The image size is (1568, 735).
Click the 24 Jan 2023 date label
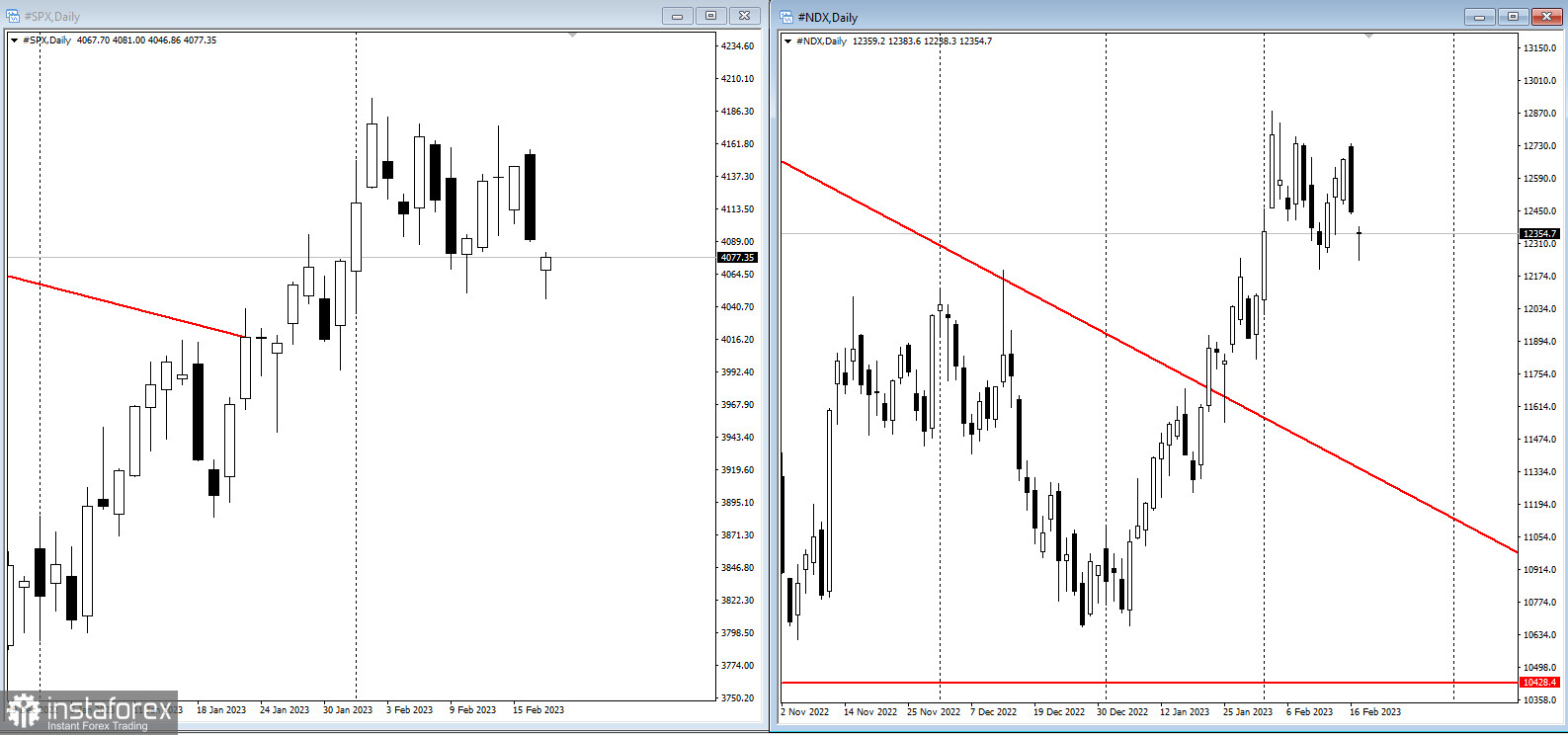[x=285, y=710]
